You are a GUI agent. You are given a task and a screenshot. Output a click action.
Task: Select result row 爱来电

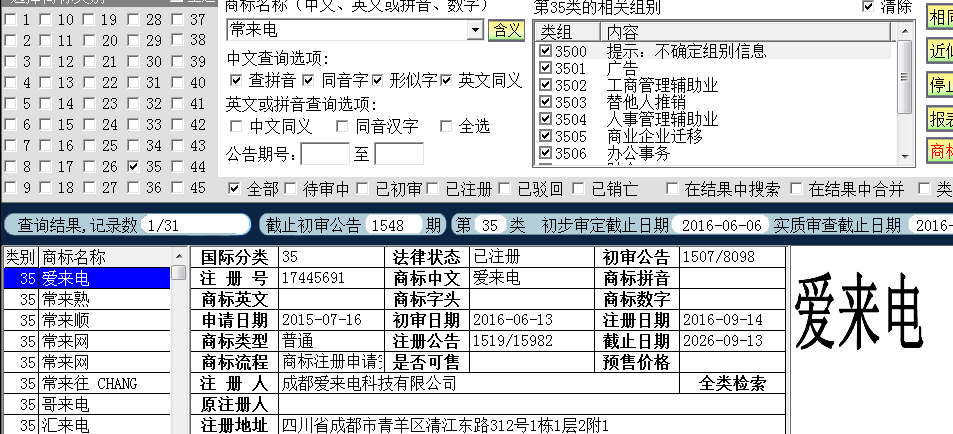87,279
